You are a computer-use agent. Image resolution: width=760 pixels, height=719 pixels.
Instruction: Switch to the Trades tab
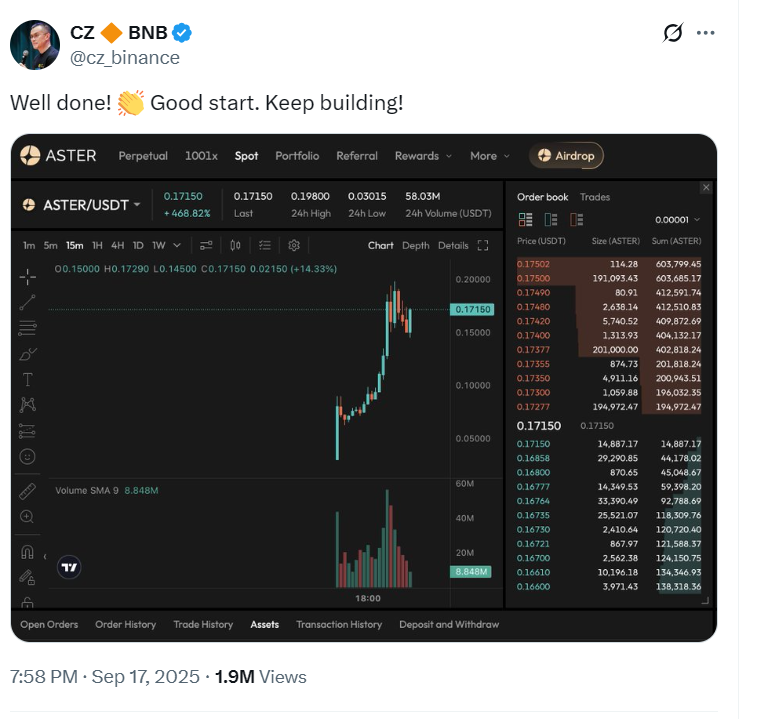[595, 197]
